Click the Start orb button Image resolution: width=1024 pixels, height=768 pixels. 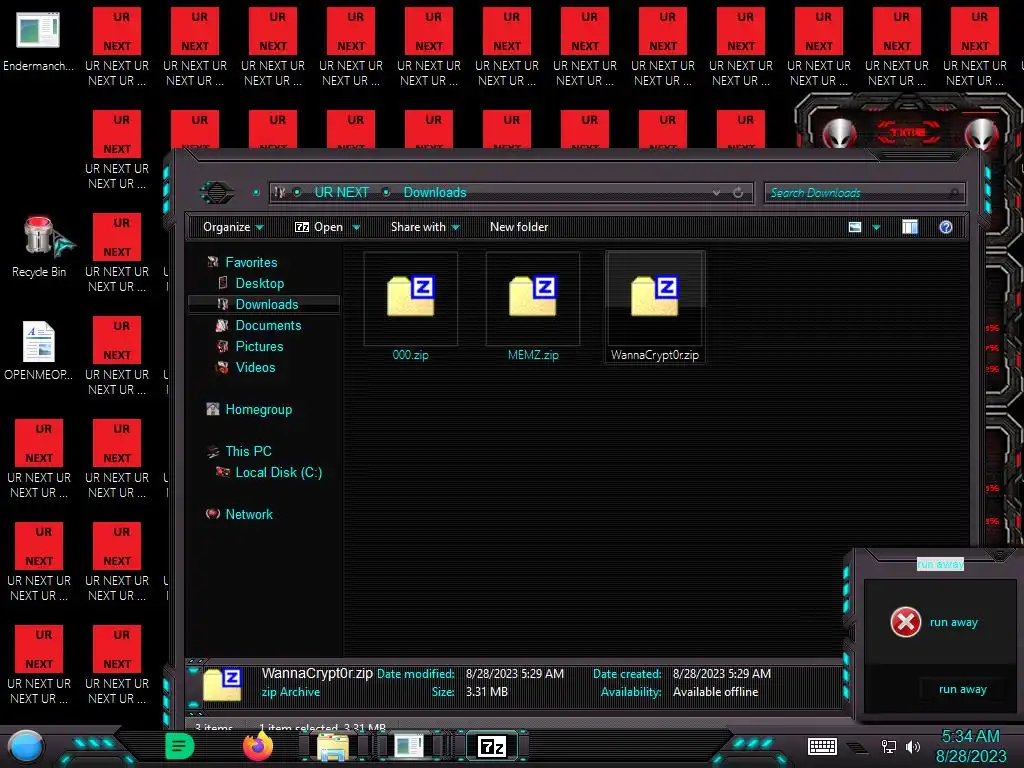[26, 747]
